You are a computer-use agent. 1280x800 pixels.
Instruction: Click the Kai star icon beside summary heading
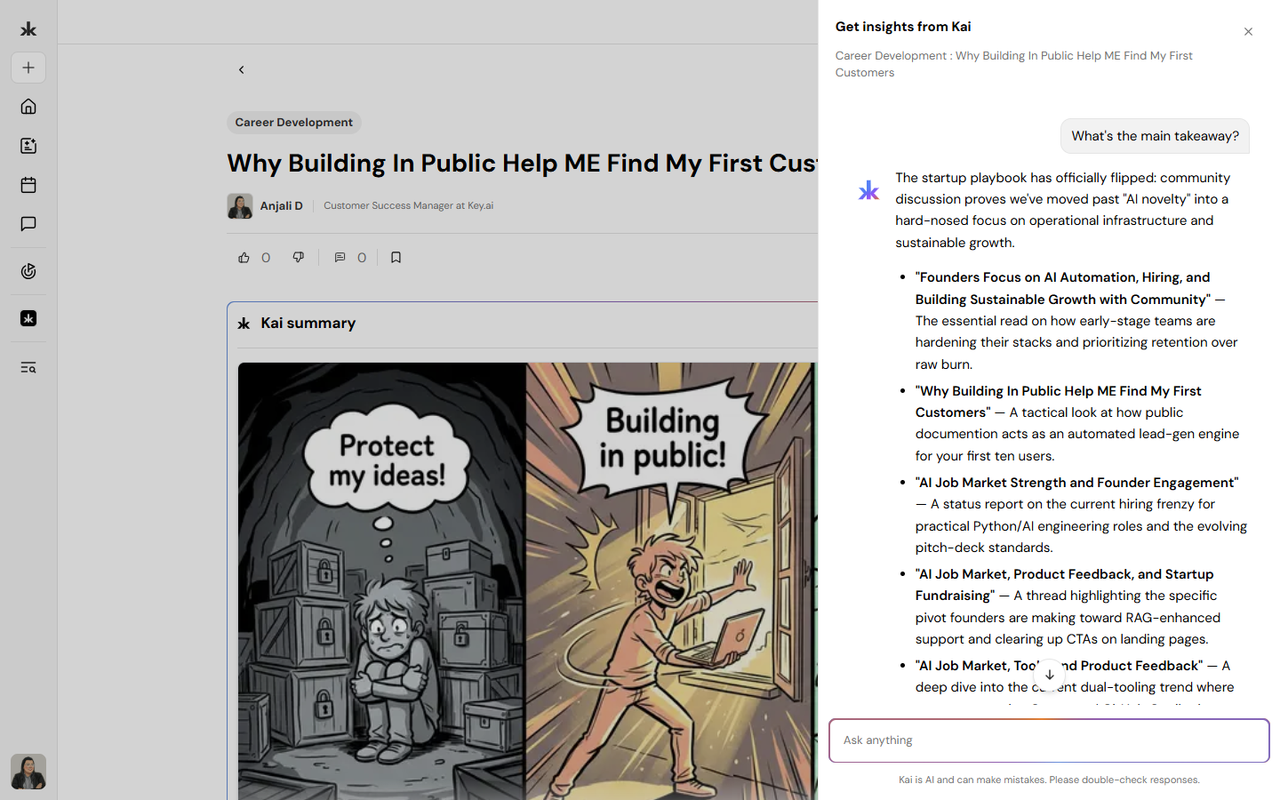click(244, 324)
